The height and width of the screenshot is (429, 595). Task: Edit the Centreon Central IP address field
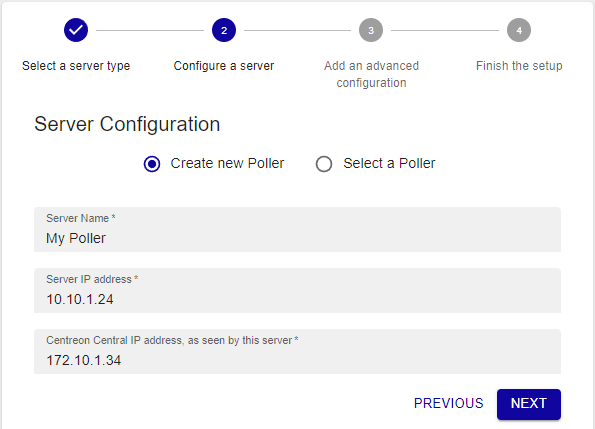click(298, 352)
